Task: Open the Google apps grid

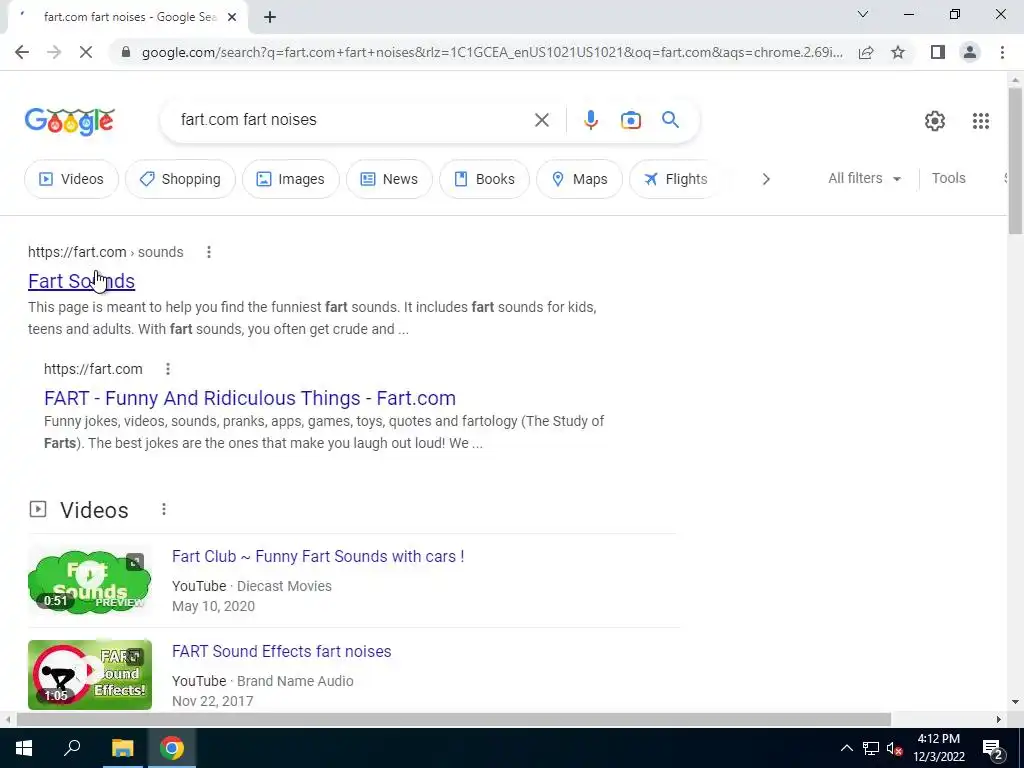Action: tap(980, 121)
